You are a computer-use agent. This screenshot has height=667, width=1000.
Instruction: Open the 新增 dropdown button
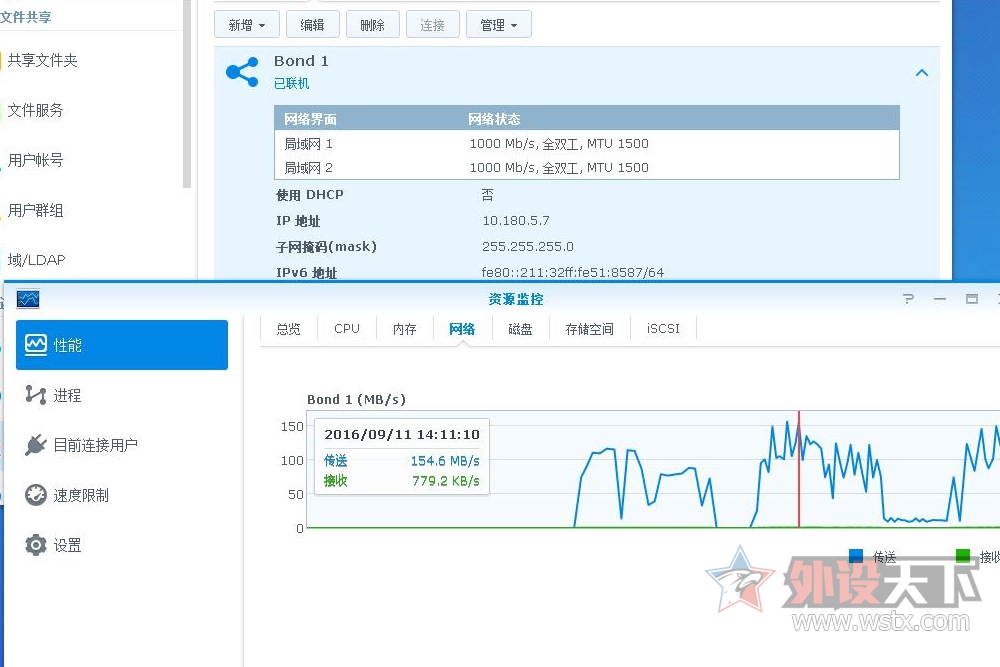247,25
